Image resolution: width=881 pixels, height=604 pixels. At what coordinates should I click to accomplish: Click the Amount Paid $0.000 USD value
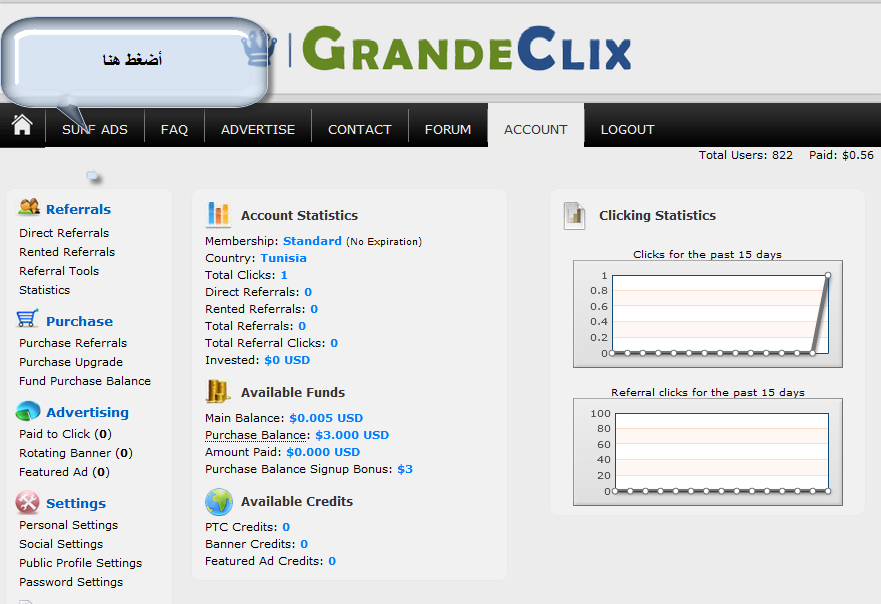pyautogui.click(x=323, y=452)
